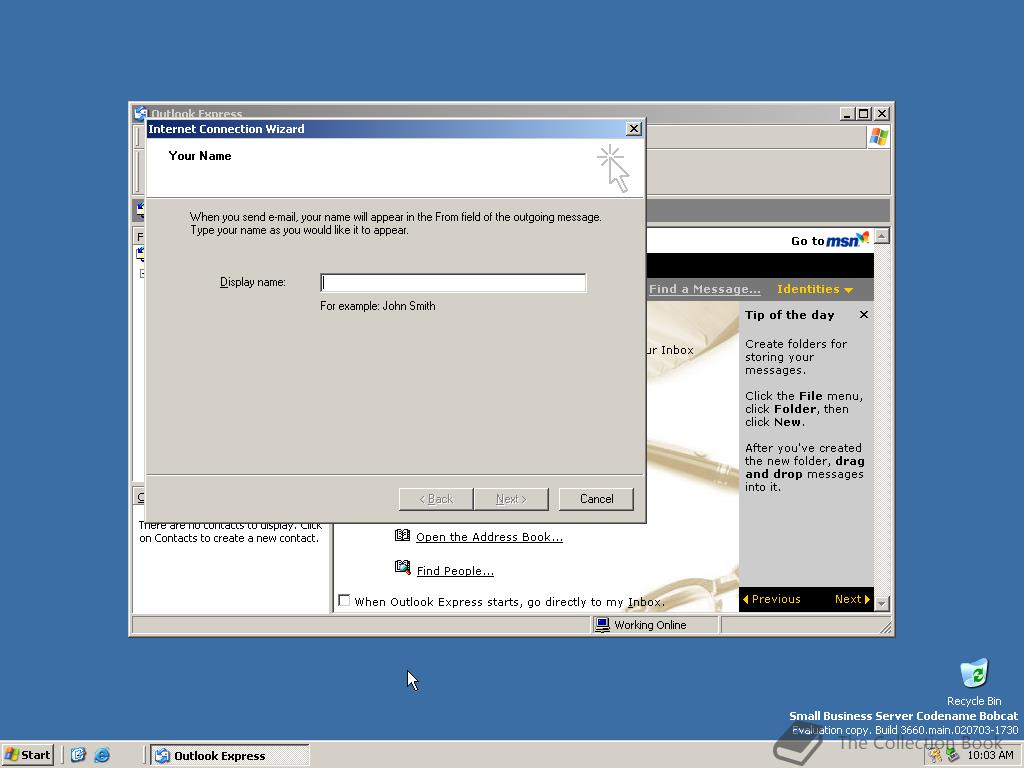Click the For example: John Smith hint text
Screen dimensions: 1024x768
point(377,306)
